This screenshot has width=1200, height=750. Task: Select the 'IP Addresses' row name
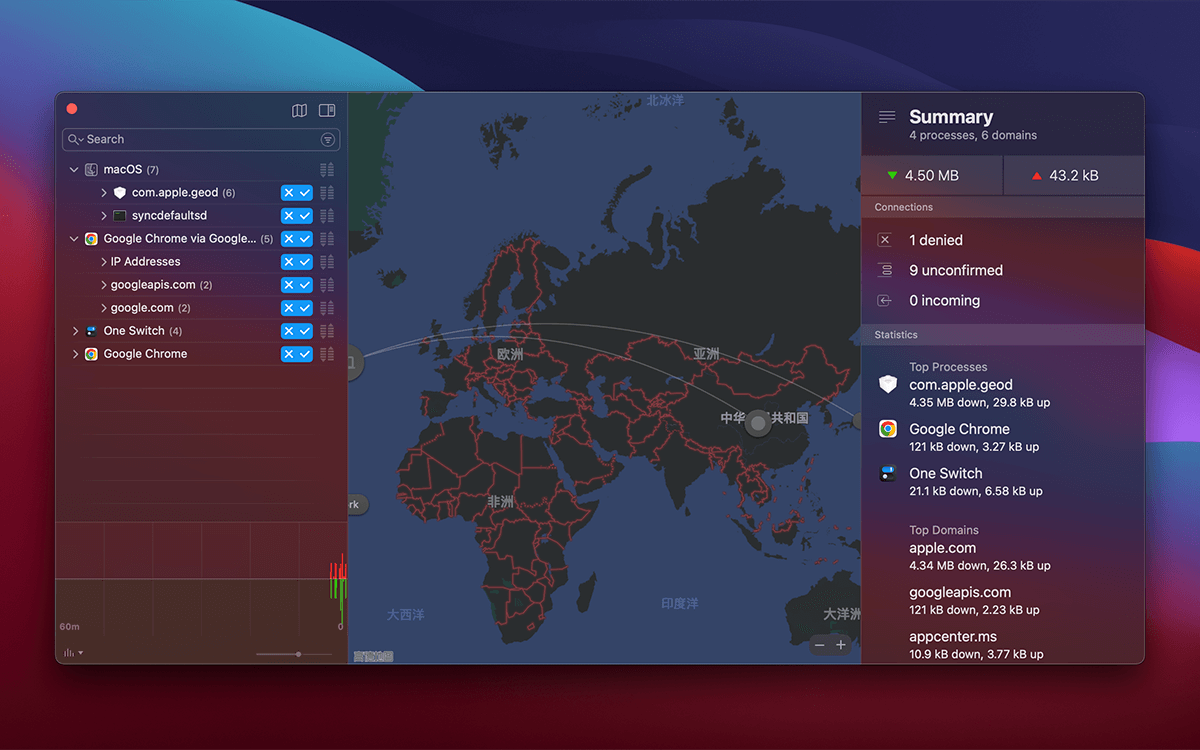(146, 262)
